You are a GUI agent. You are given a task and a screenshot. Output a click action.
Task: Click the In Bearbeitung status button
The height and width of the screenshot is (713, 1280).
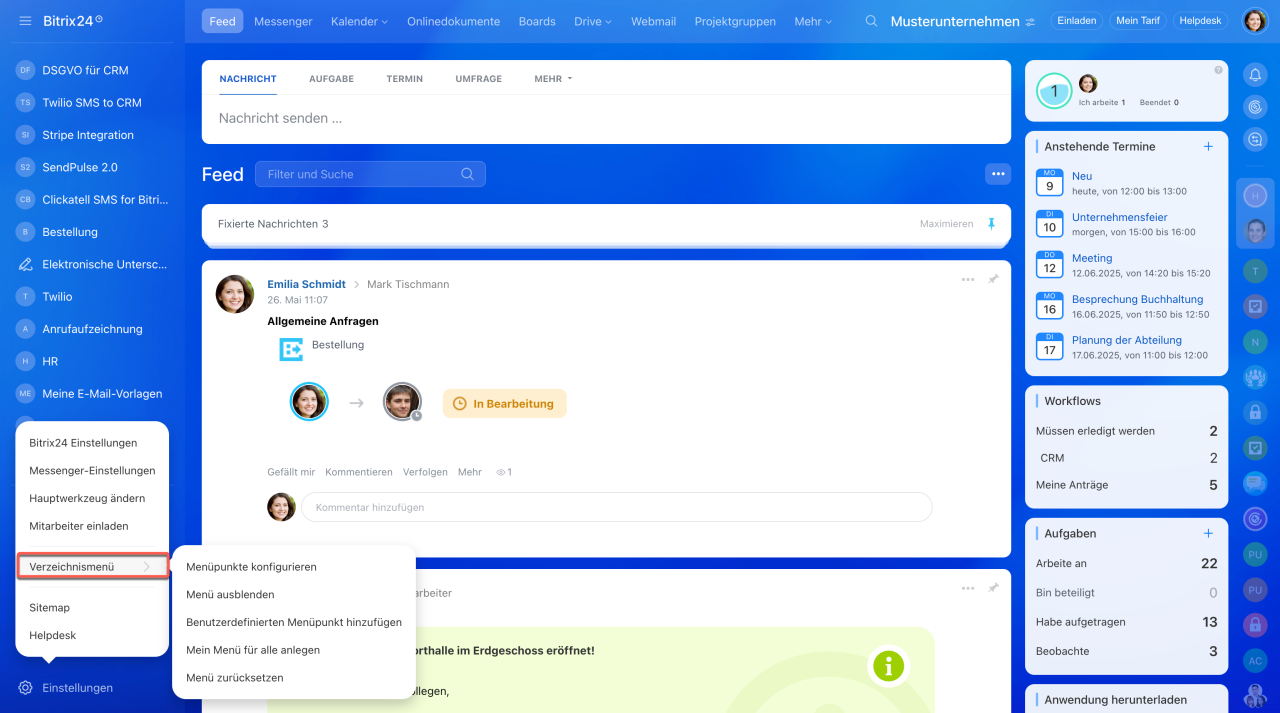(x=505, y=403)
